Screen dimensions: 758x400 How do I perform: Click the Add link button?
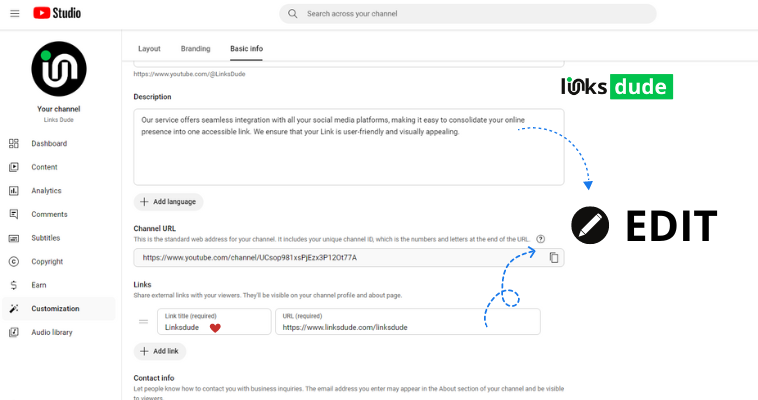160,351
